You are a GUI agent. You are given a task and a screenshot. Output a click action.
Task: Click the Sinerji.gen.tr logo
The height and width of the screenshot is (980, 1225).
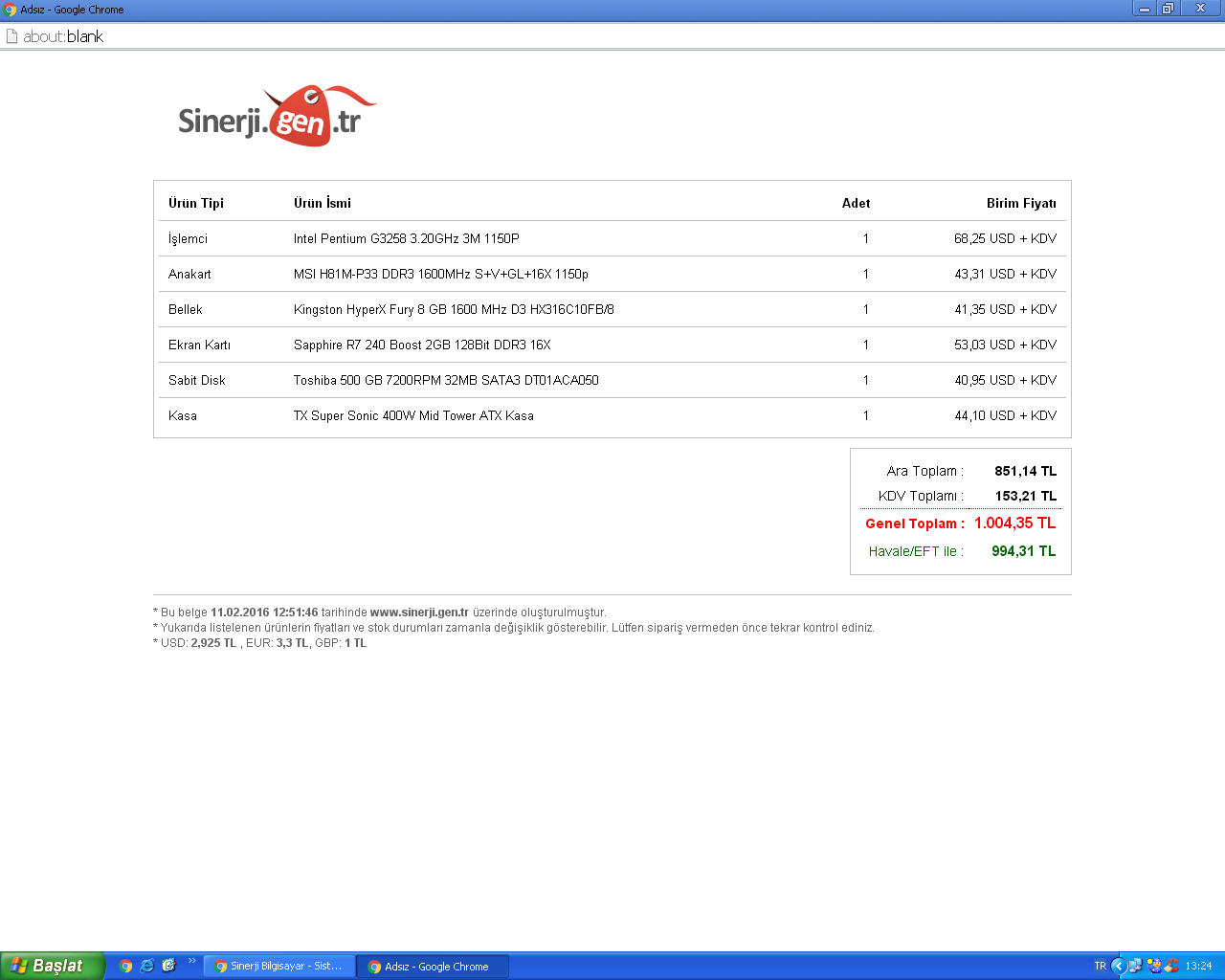pyautogui.click(x=277, y=117)
